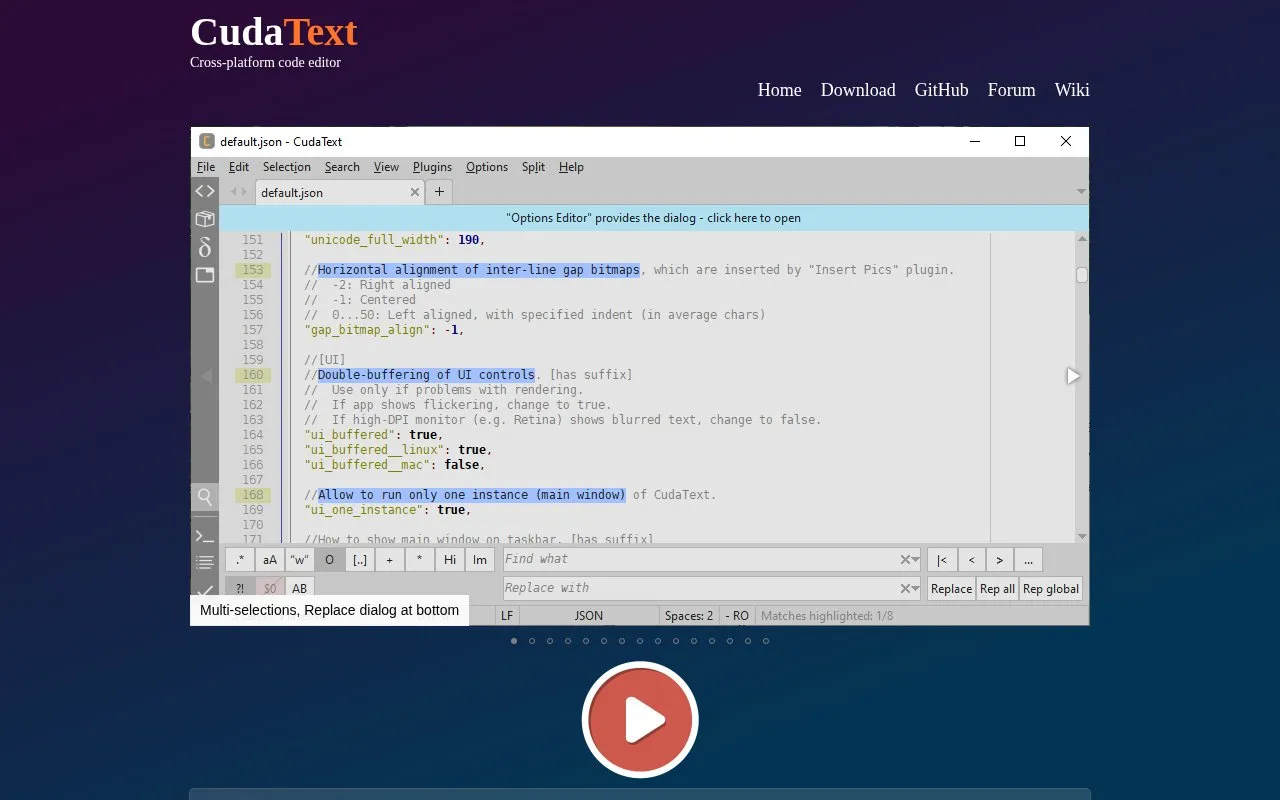The height and width of the screenshot is (800, 1280).
Task: Toggle the O wrapped search option
Action: 330,560
